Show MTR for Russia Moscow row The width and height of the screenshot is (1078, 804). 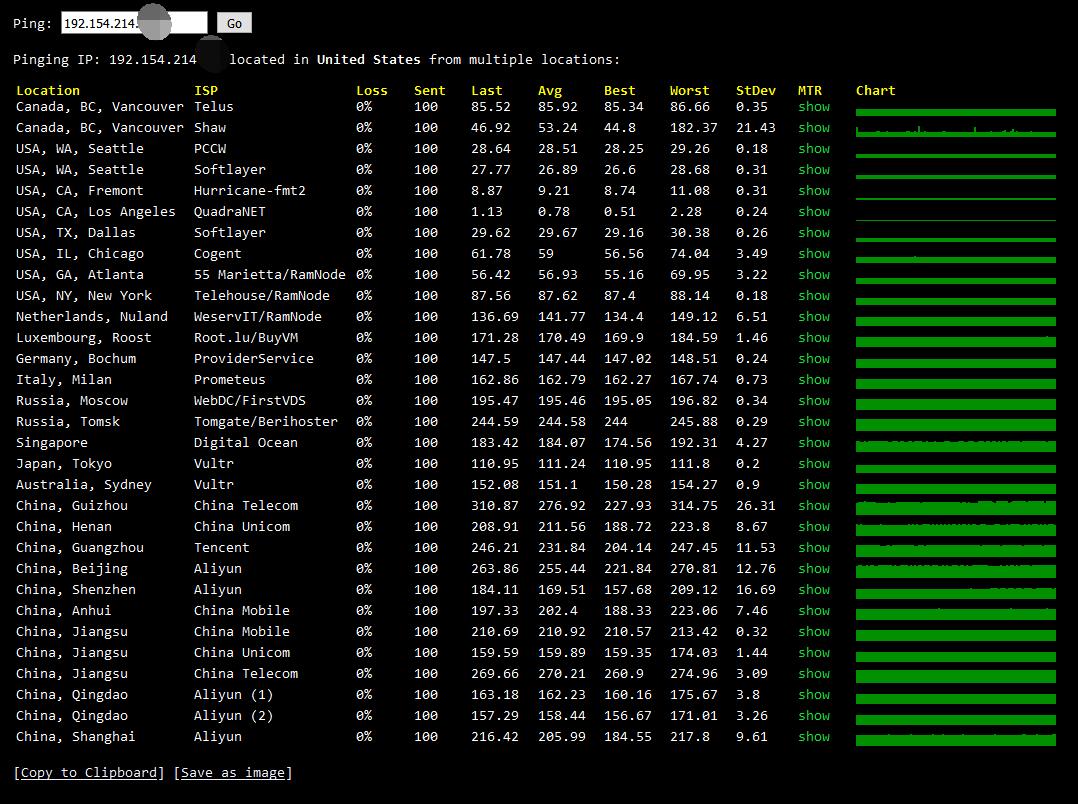tap(814, 400)
